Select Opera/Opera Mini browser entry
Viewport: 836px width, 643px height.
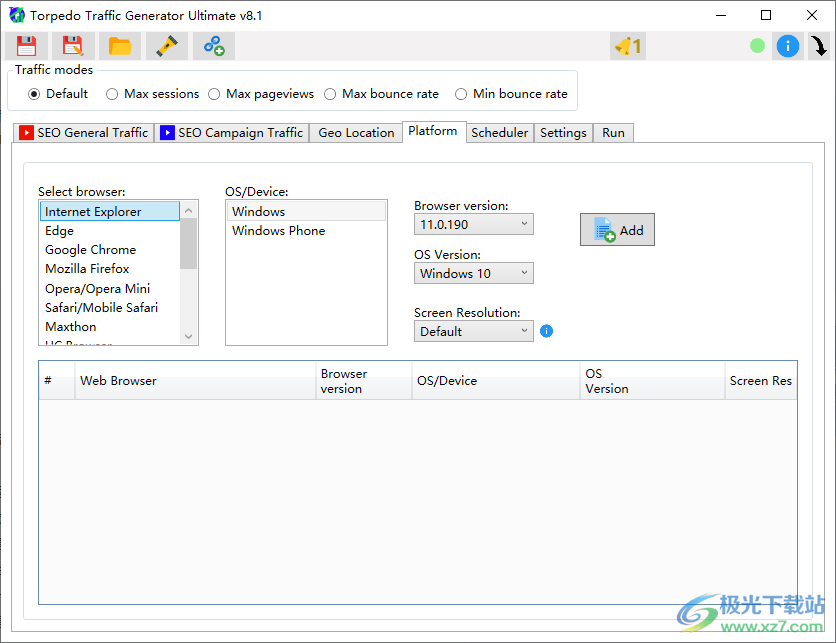pyautogui.click(x=110, y=288)
